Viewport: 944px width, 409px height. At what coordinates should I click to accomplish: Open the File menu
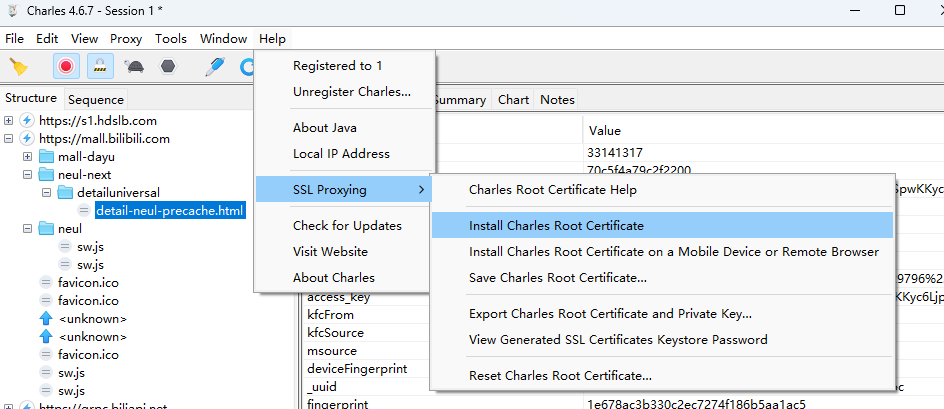pos(14,39)
